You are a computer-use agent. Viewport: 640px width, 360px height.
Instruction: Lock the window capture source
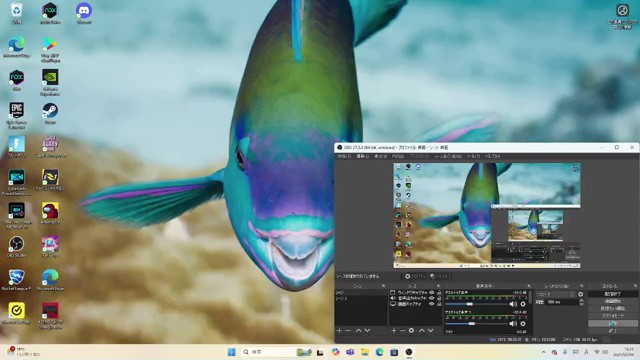point(439,293)
